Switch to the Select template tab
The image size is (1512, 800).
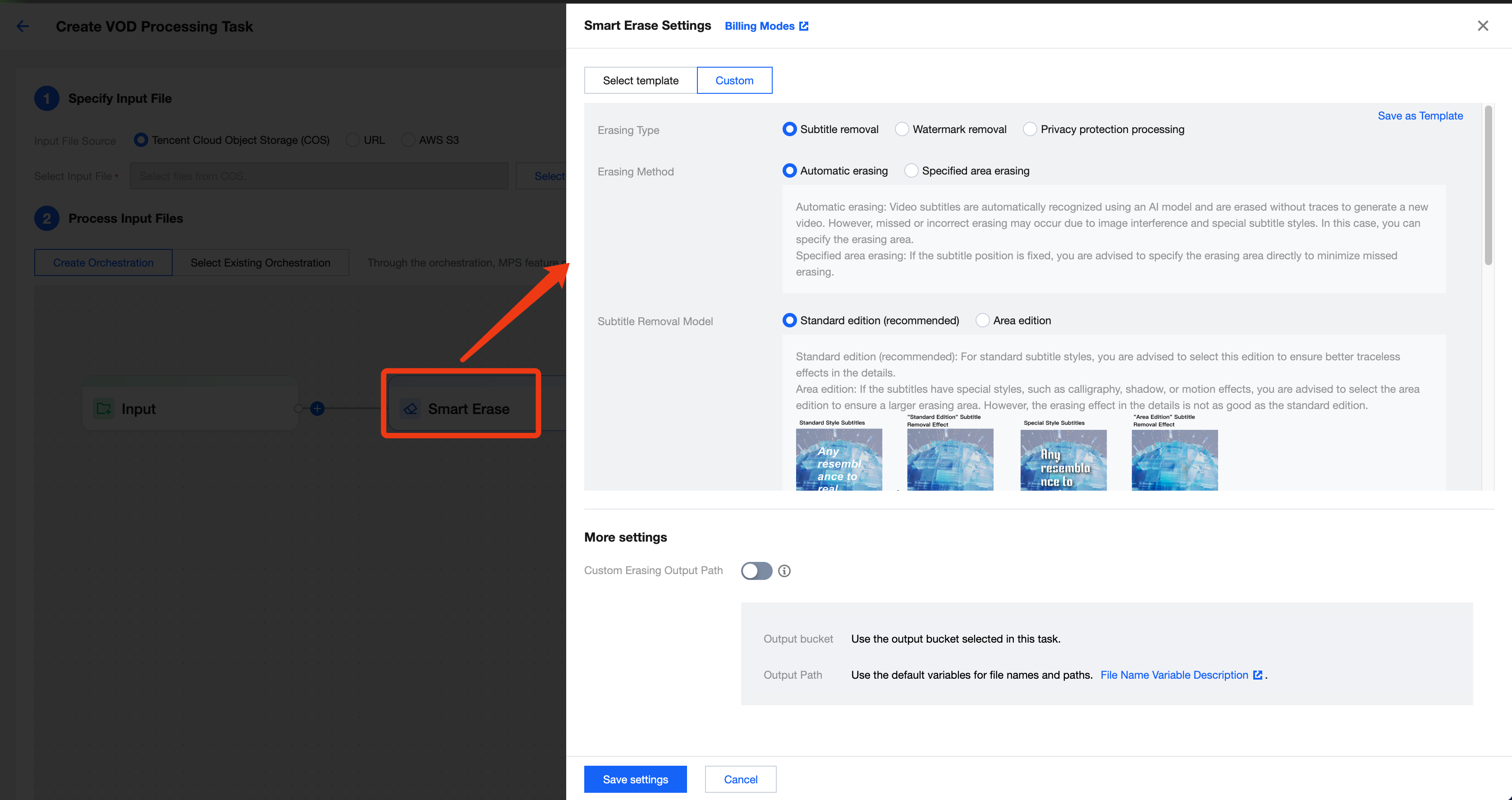click(641, 80)
